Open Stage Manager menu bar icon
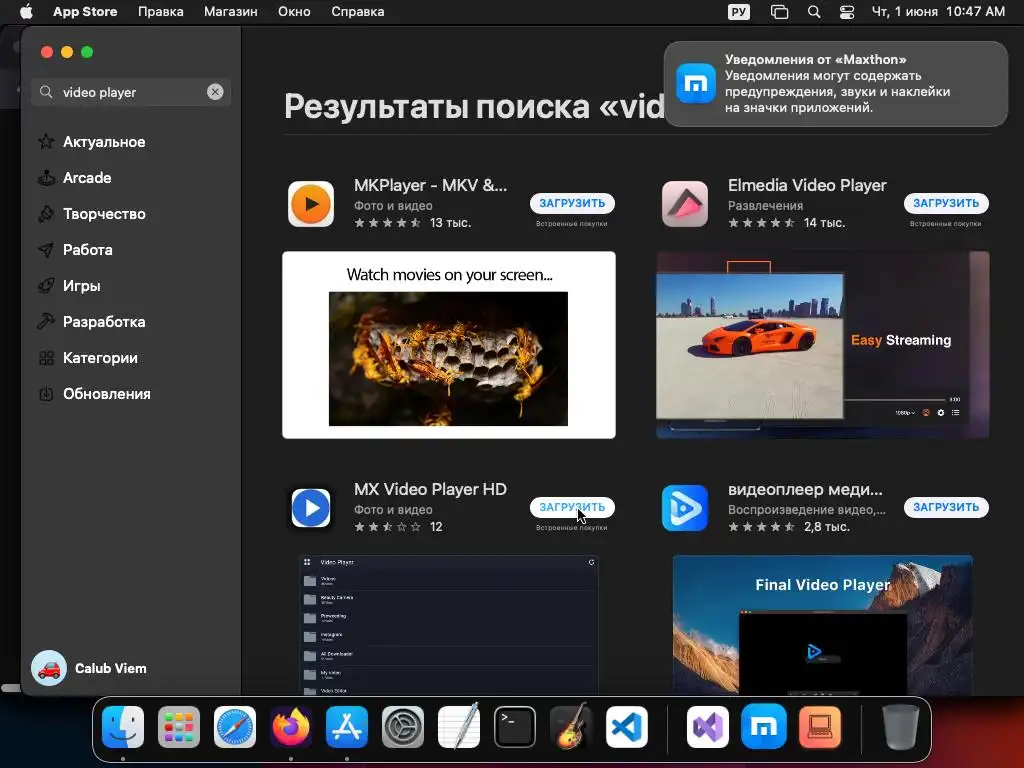The height and width of the screenshot is (768, 1024). tap(779, 12)
